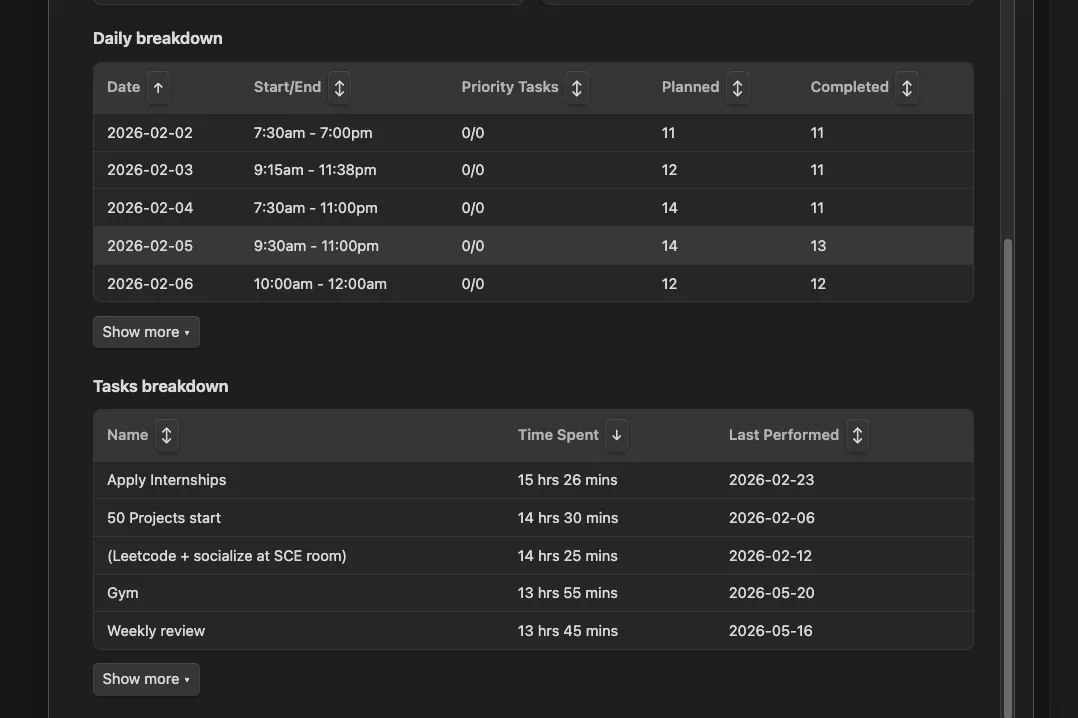
Task: Click last performed date 2026-02-12
Action: (x=770, y=556)
